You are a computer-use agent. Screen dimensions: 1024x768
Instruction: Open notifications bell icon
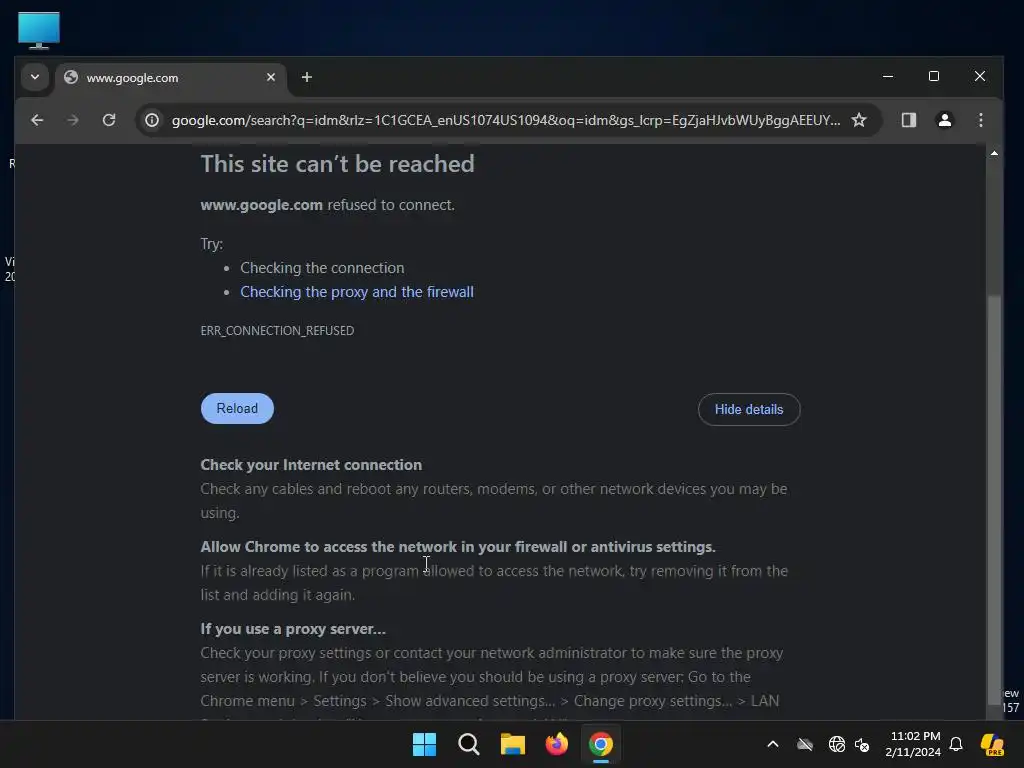tap(956, 744)
